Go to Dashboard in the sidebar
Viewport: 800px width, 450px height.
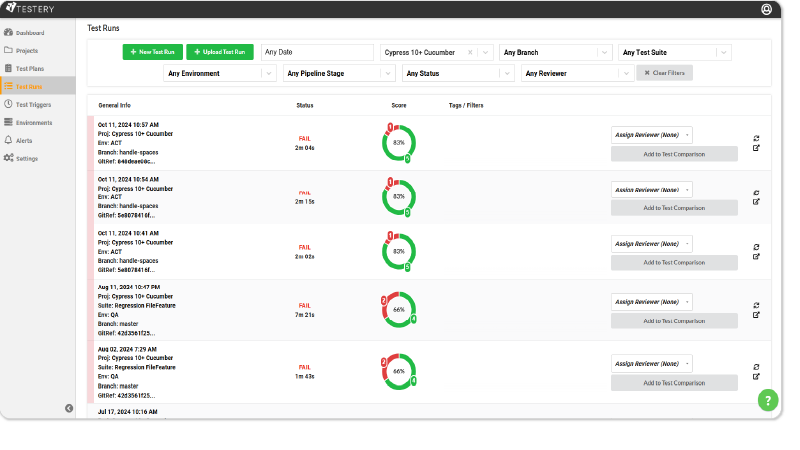point(36,33)
